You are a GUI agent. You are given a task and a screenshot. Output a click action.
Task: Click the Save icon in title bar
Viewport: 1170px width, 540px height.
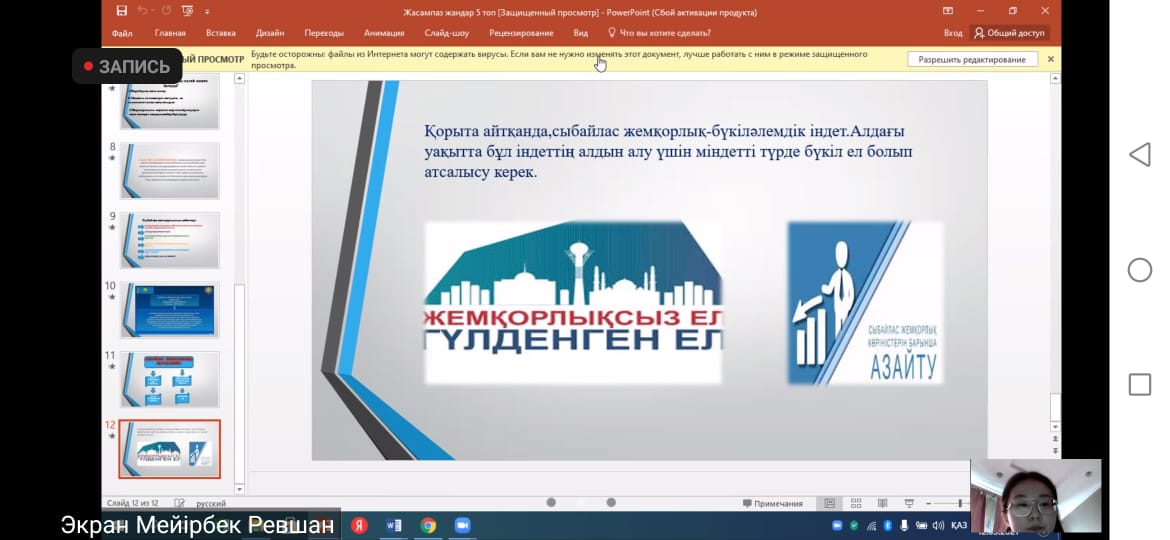click(x=121, y=12)
